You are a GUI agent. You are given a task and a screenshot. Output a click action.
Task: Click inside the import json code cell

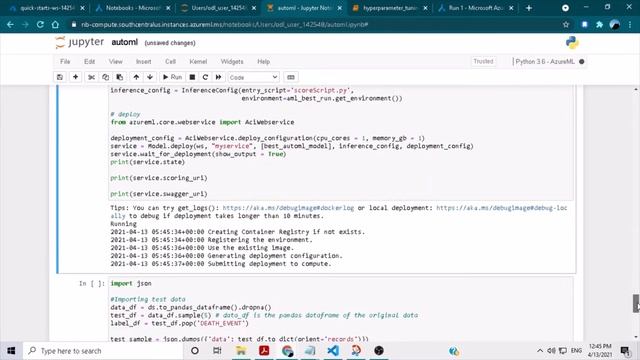(341, 310)
